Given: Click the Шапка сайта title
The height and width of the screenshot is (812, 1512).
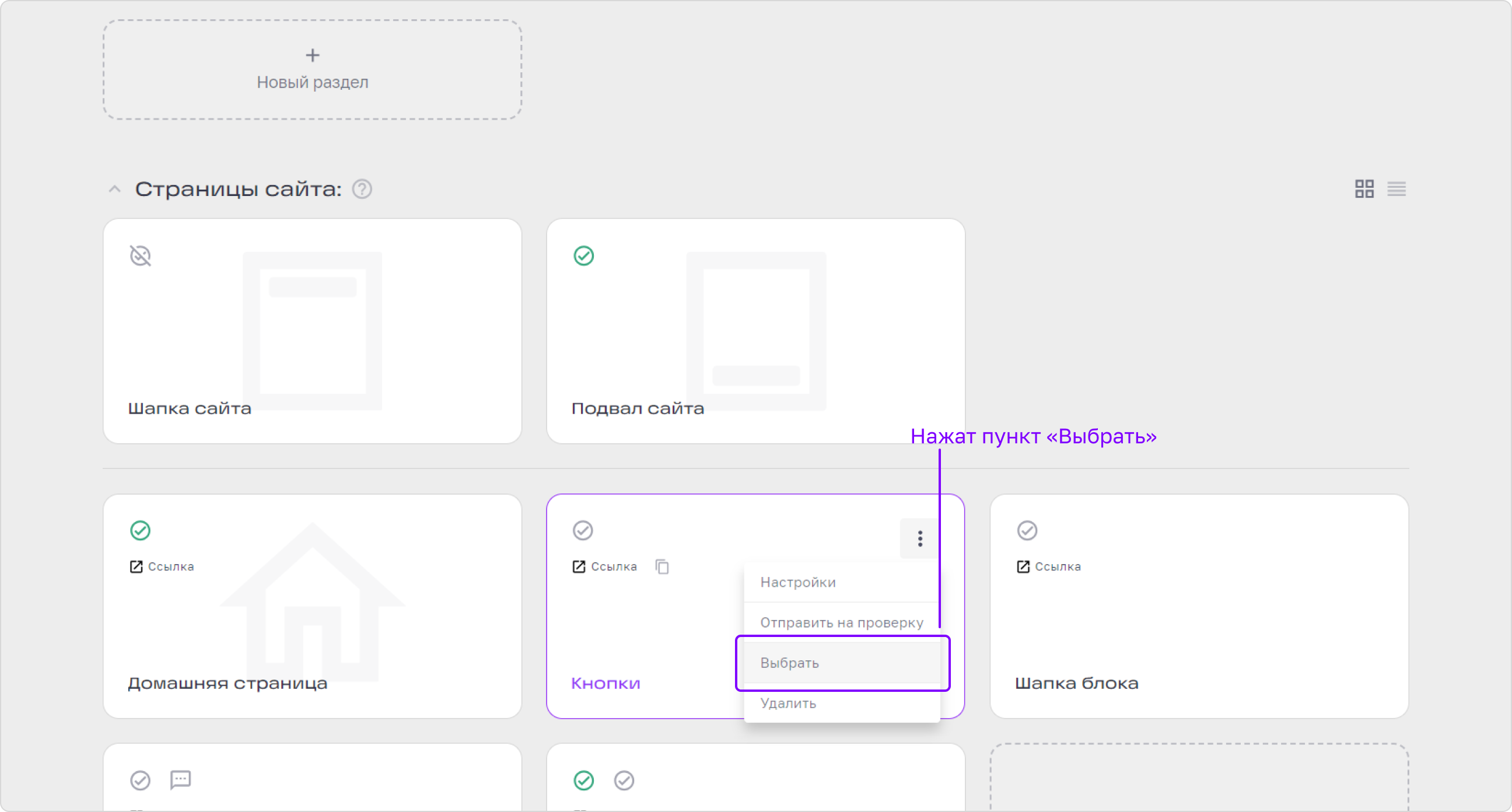Looking at the screenshot, I should (190, 408).
